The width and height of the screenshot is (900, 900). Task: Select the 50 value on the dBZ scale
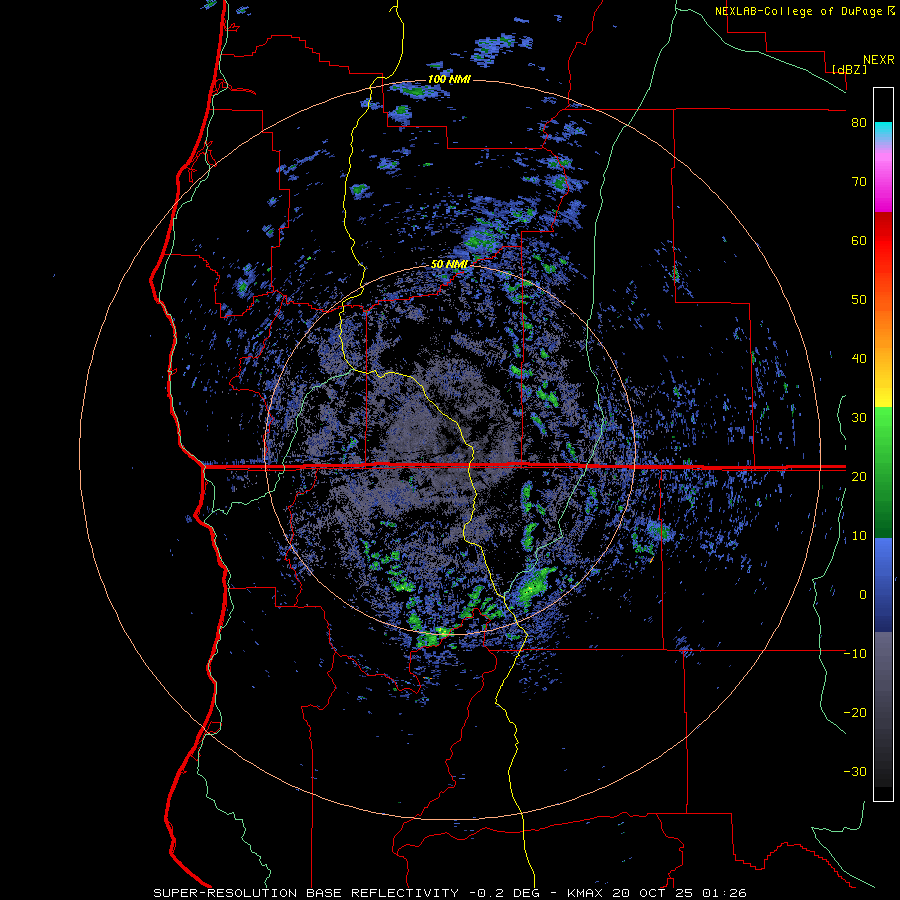click(859, 300)
